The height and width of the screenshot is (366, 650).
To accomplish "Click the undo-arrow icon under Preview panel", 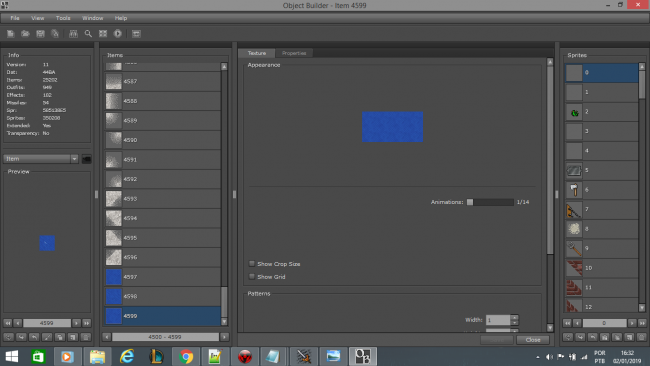I will (34, 337).
